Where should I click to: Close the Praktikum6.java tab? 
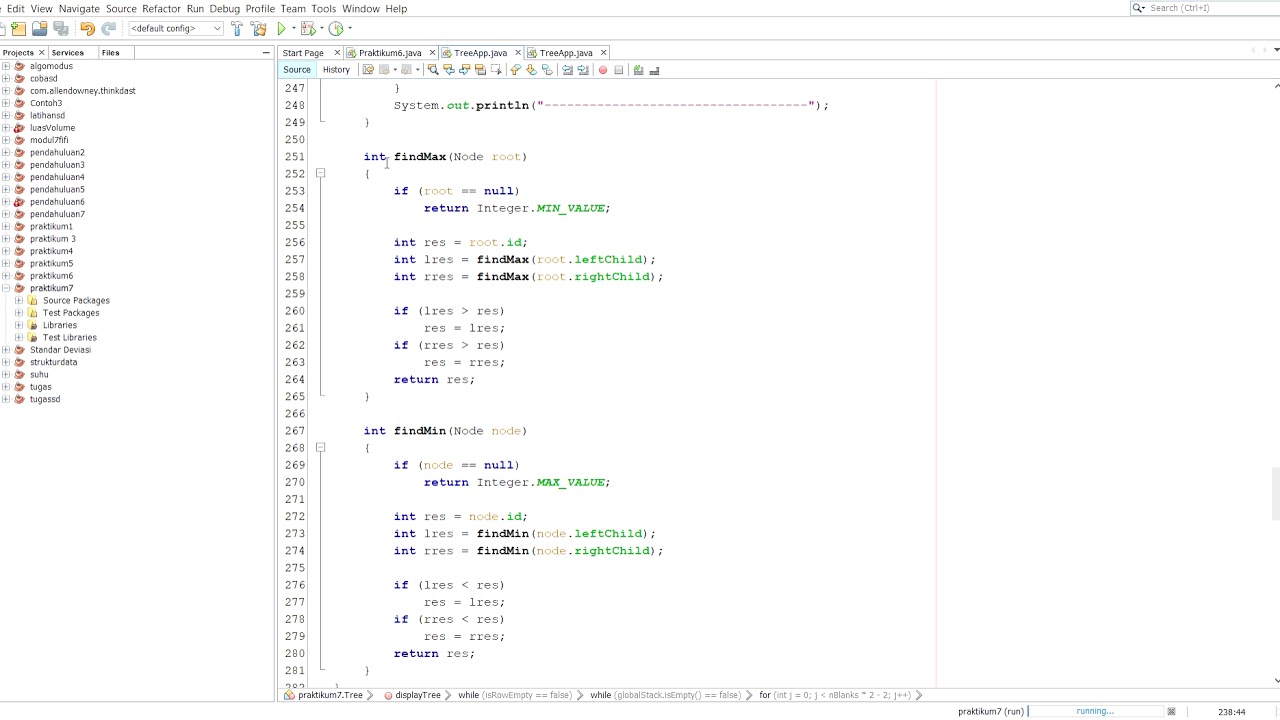tap(433, 53)
